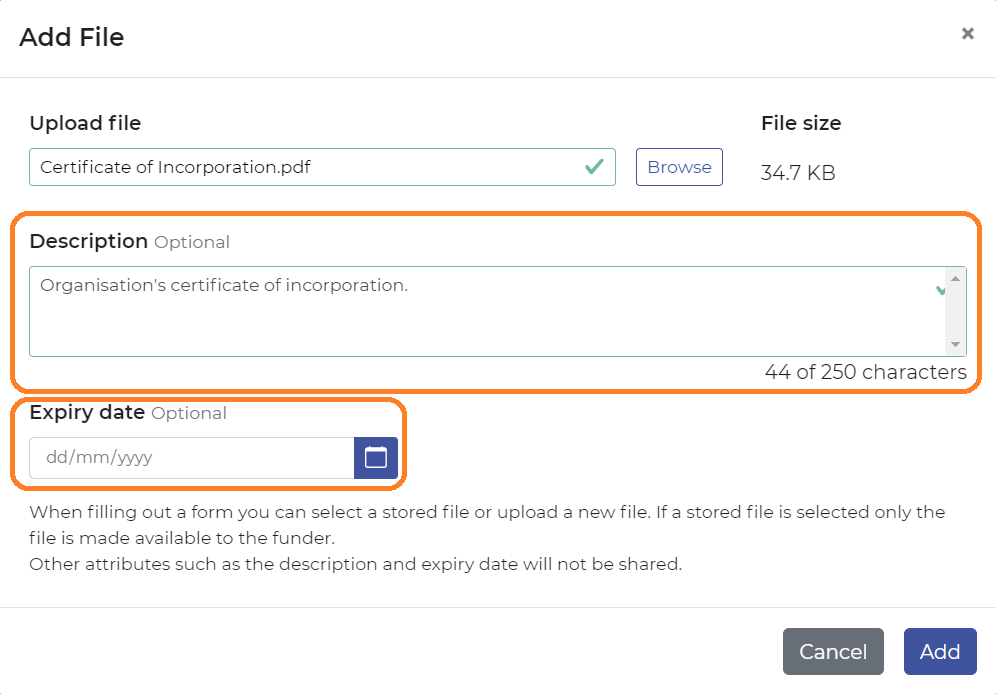Click the Expiry date label
This screenshot has height=694, width=996.
click(87, 413)
